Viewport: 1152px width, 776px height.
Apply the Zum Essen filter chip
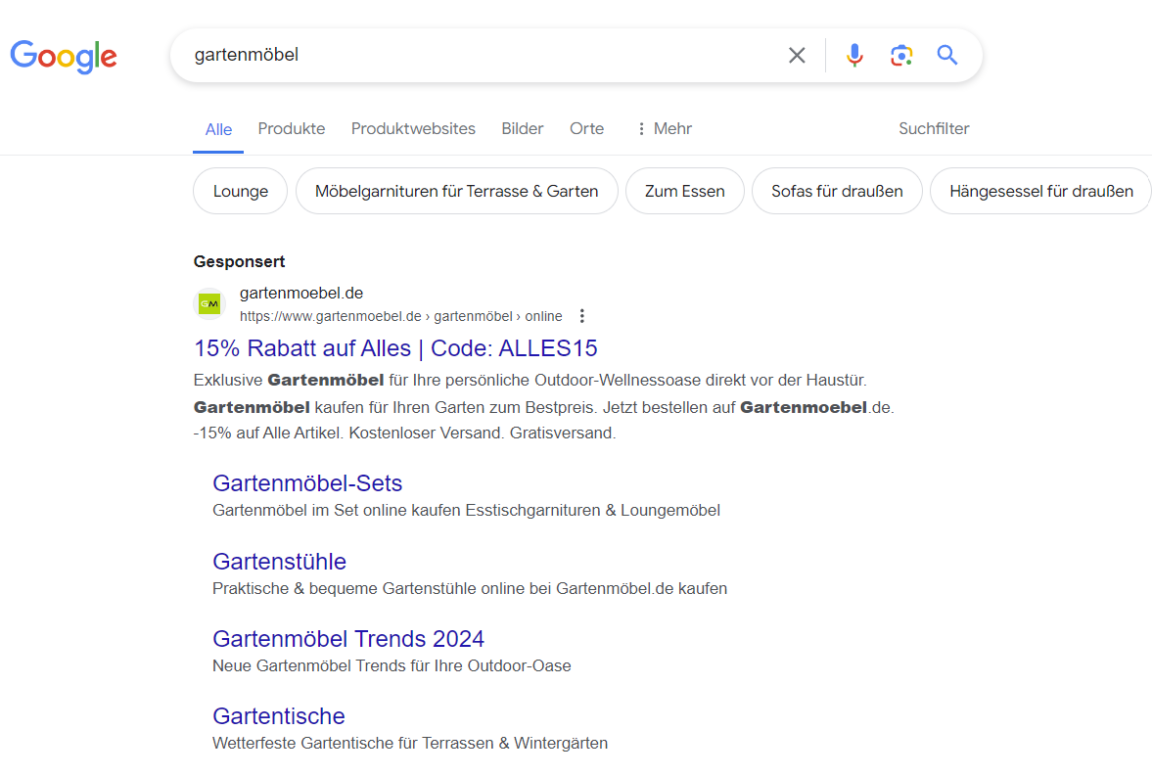(684, 191)
